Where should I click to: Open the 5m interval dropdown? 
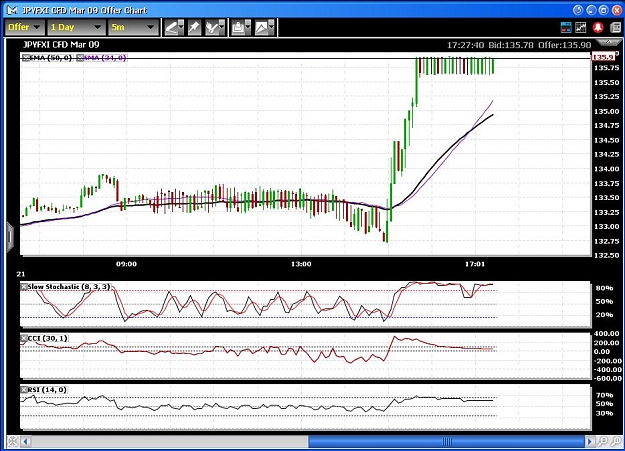click(x=133, y=27)
